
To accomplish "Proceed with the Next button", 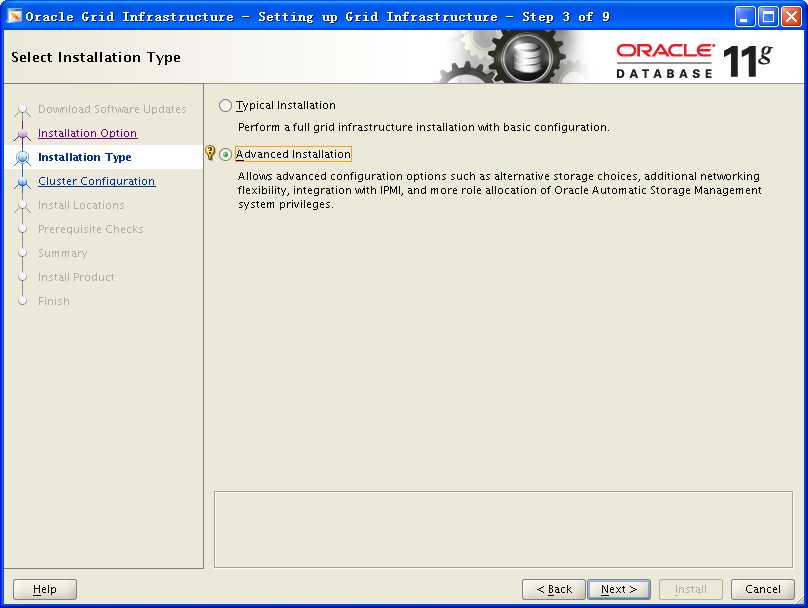I will (x=619, y=589).
